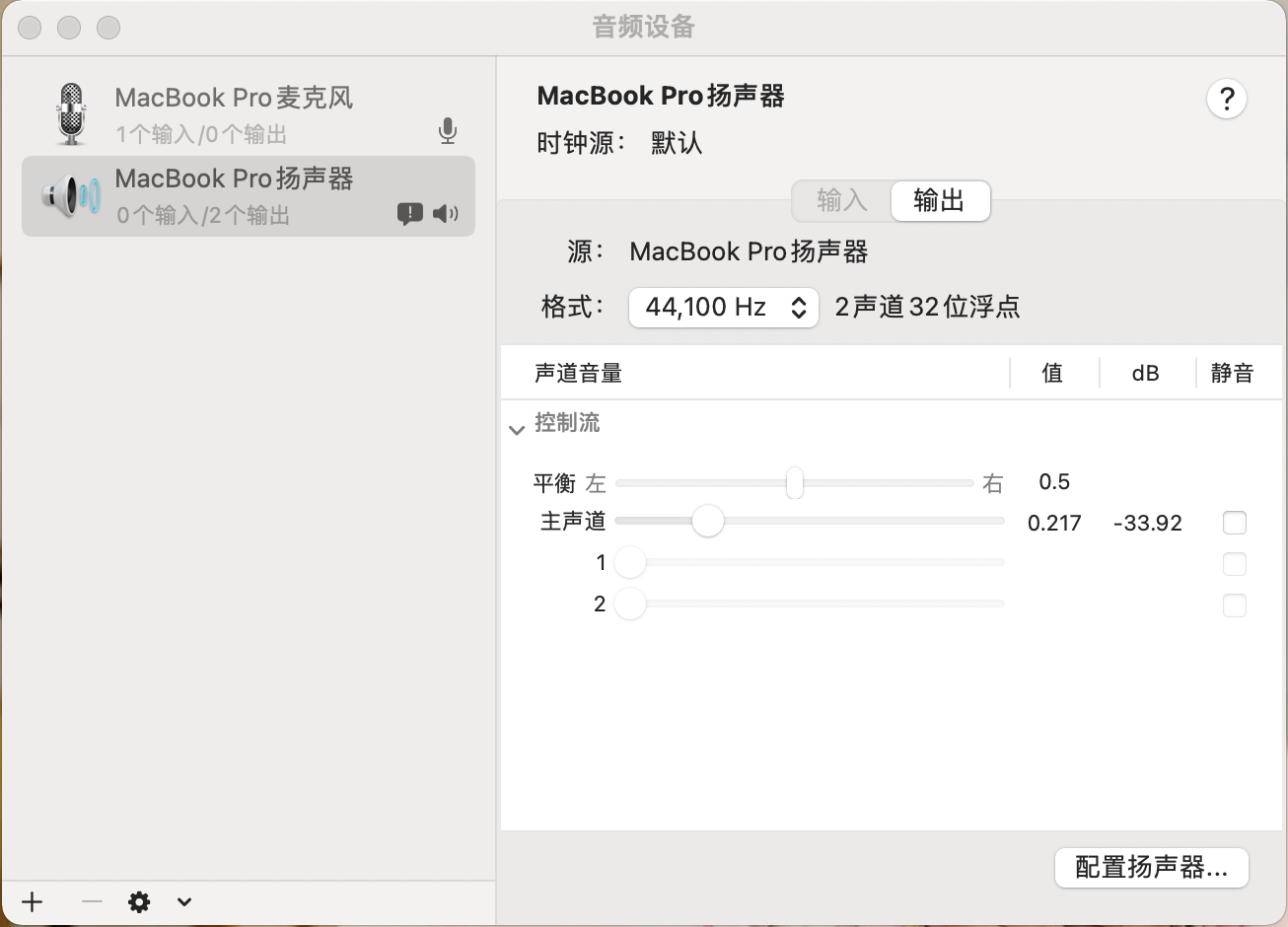Open the help question mark button
The width and height of the screenshot is (1288, 927).
1227,99
